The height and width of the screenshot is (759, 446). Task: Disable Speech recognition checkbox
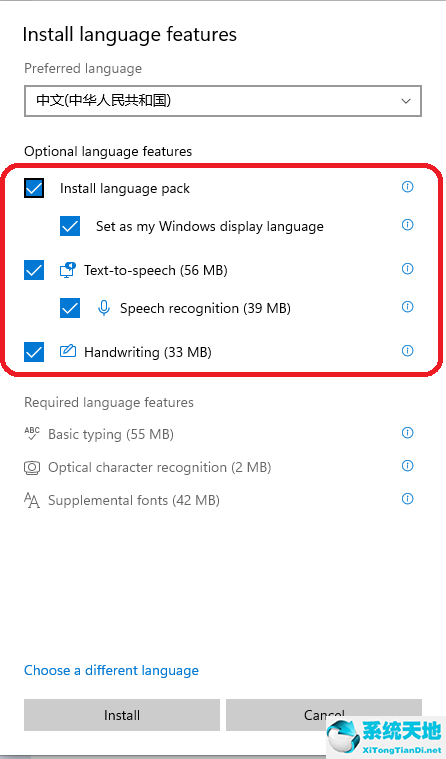[x=70, y=308]
